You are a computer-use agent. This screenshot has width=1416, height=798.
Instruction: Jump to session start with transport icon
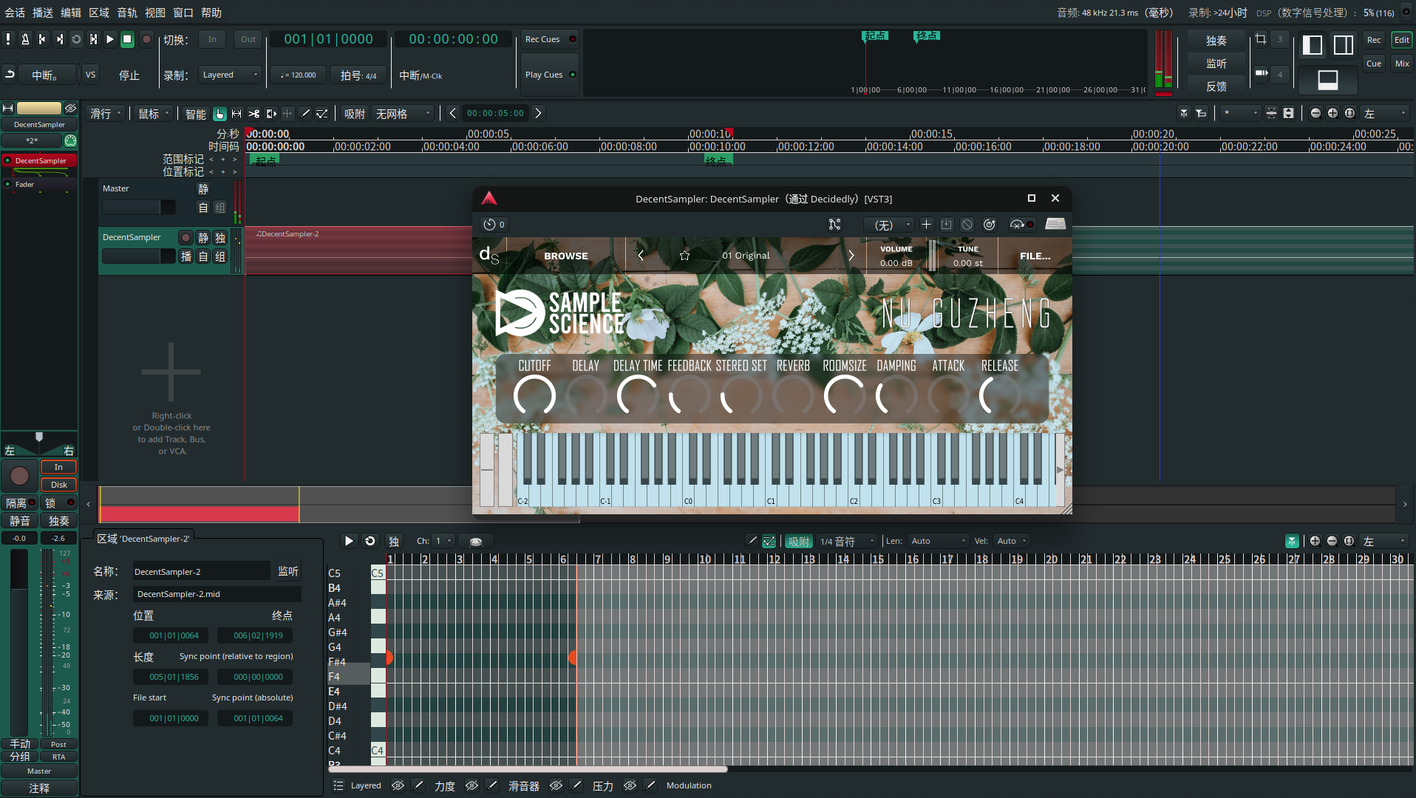42,39
